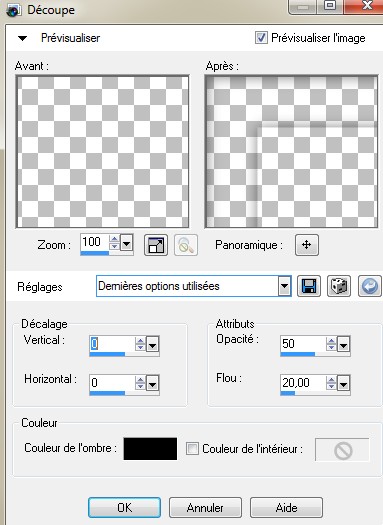Click the Découpe title bar app icon

14,10
